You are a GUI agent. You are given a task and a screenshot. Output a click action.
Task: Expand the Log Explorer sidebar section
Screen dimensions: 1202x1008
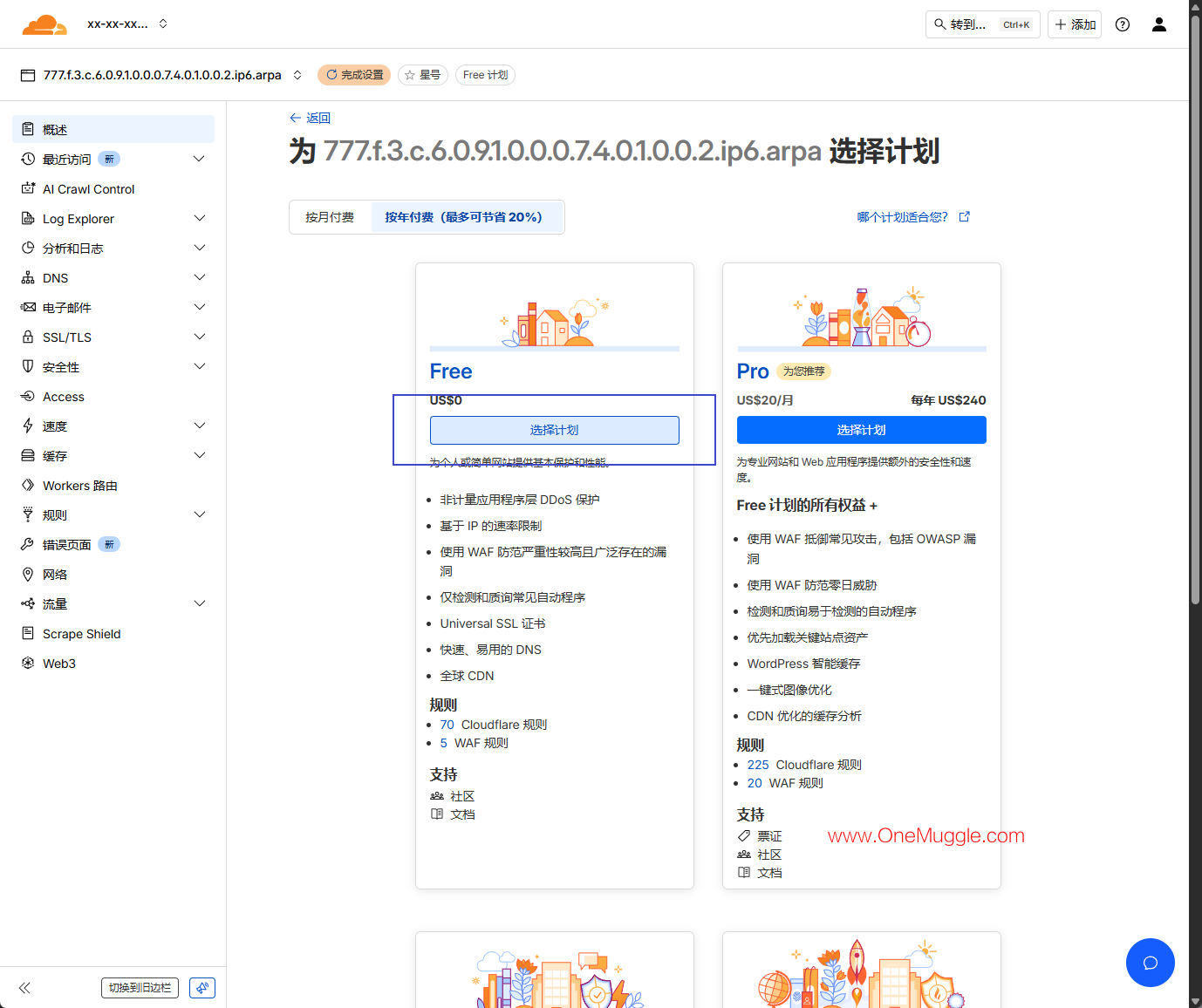199,218
